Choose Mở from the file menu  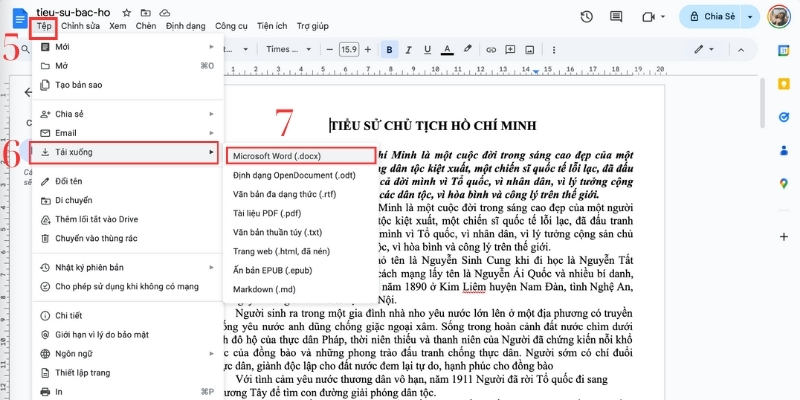click(x=128, y=66)
